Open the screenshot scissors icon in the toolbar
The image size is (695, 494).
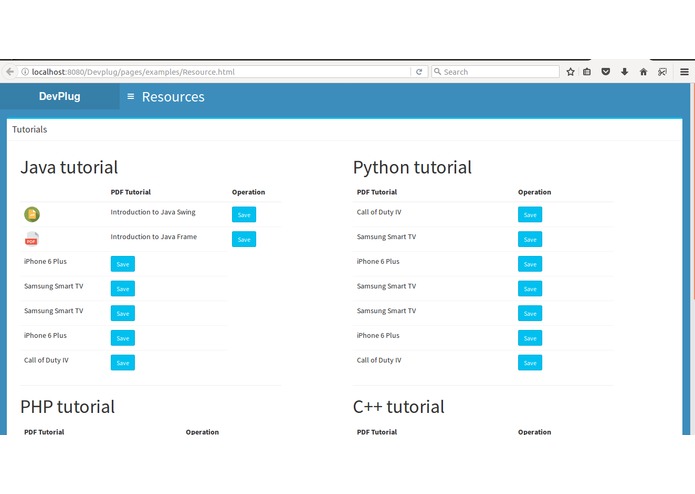point(662,72)
